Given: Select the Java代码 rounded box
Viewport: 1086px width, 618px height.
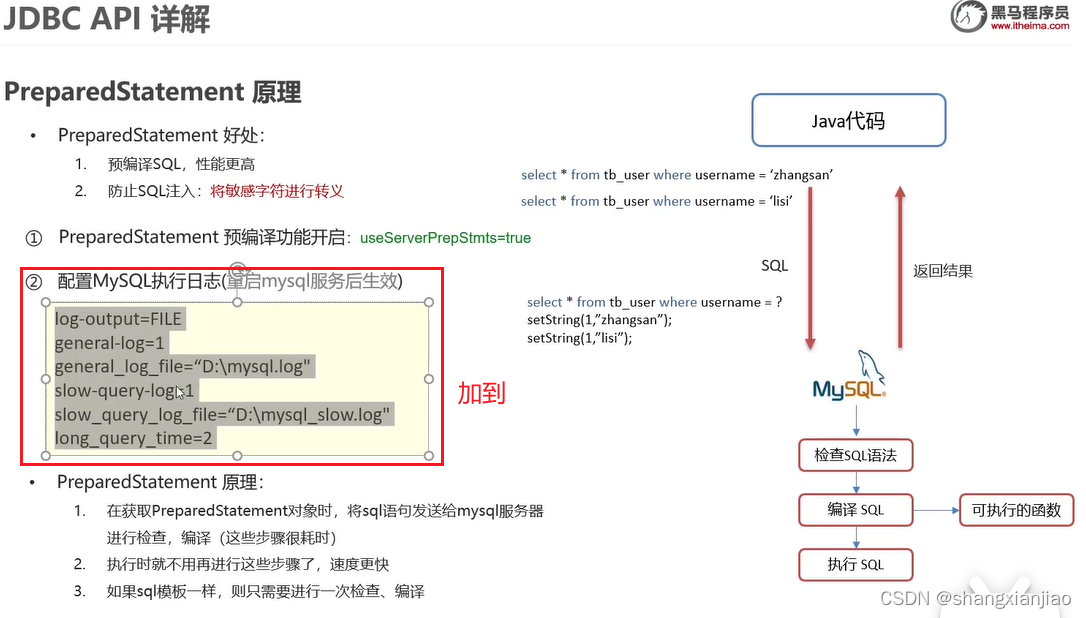Looking at the screenshot, I should (848, 120).
